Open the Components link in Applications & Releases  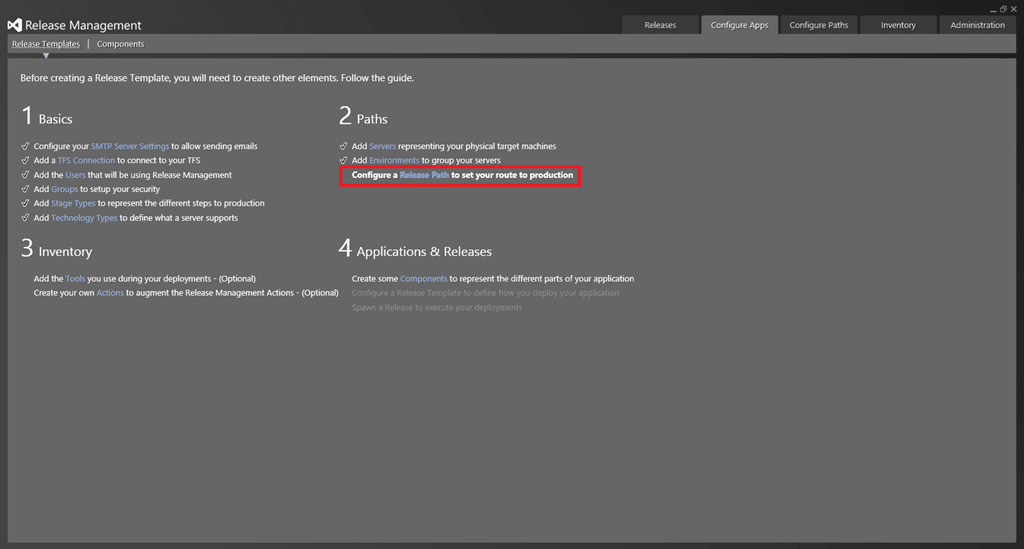pyautogui.click(x=424, y=279)
